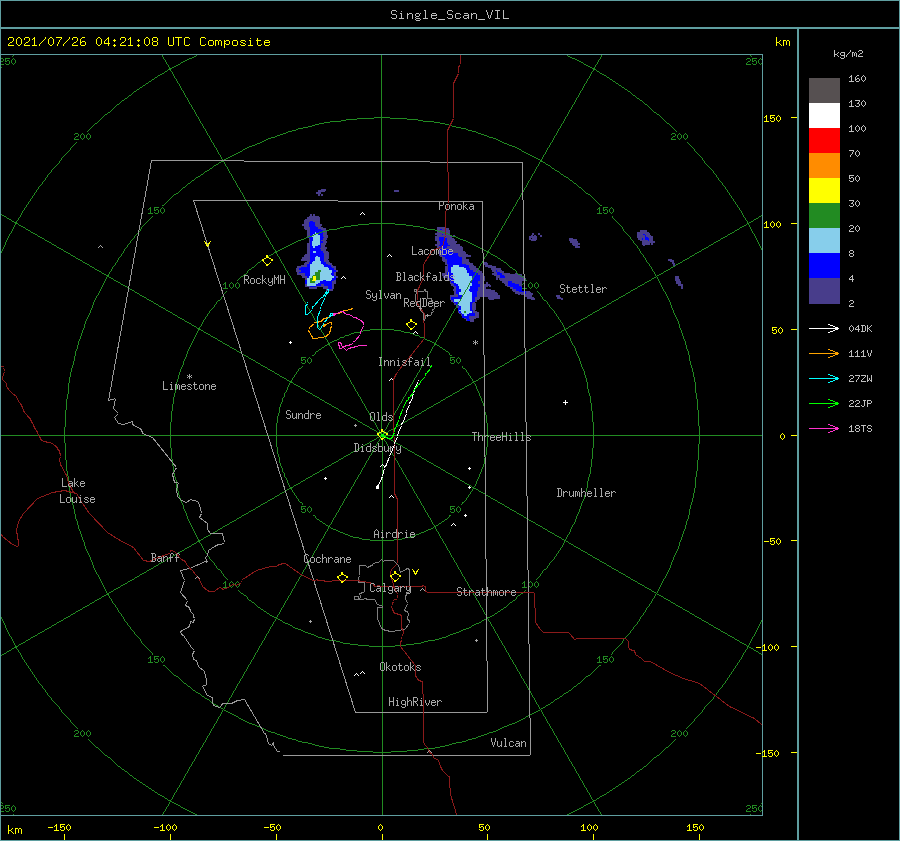This screenshot has width=900, height=841.
Task: Select the grey 130-160 legend color
Action: (824, 90)
